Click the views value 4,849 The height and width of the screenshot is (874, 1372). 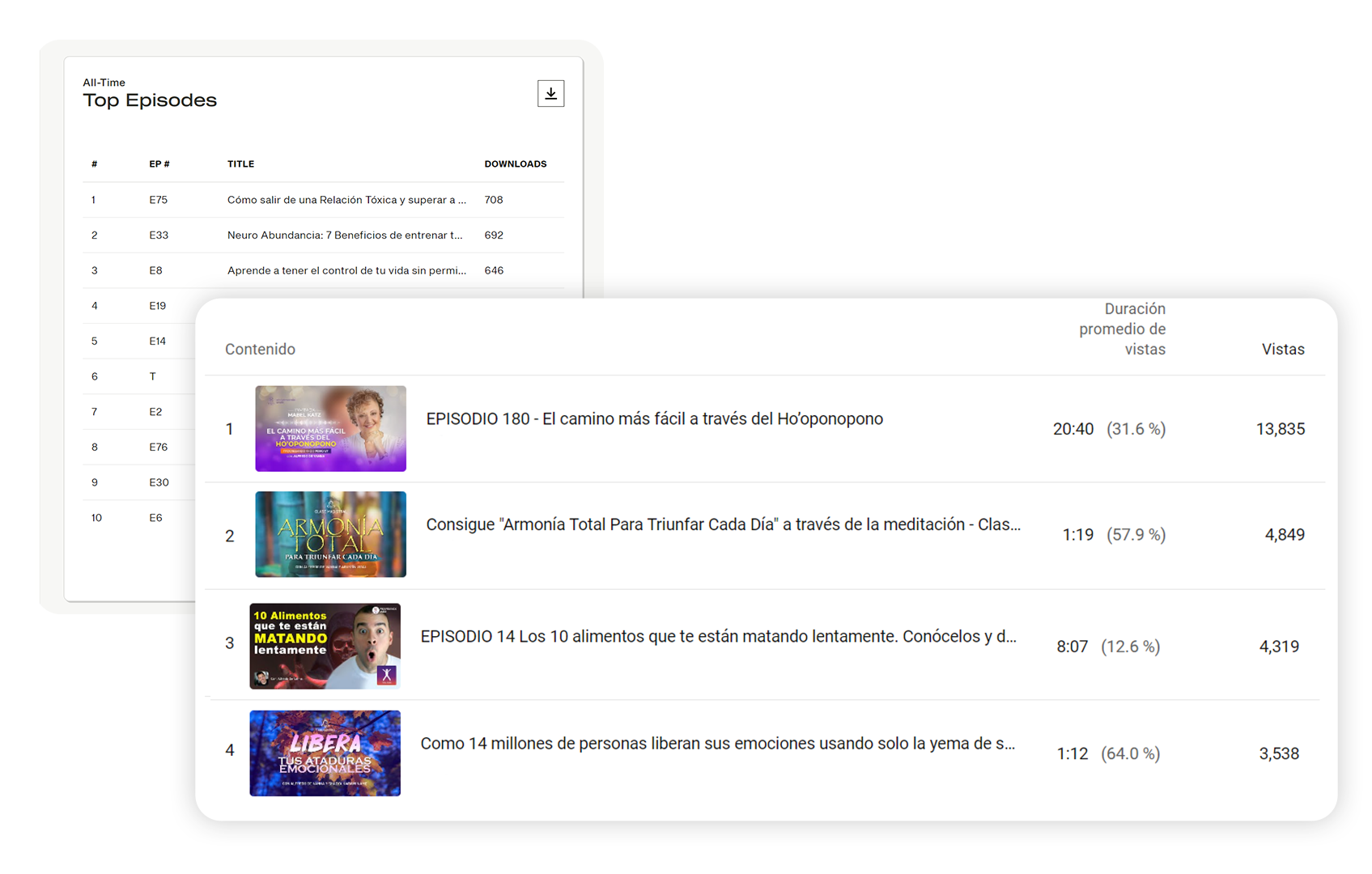click(x=1285, y=535)
